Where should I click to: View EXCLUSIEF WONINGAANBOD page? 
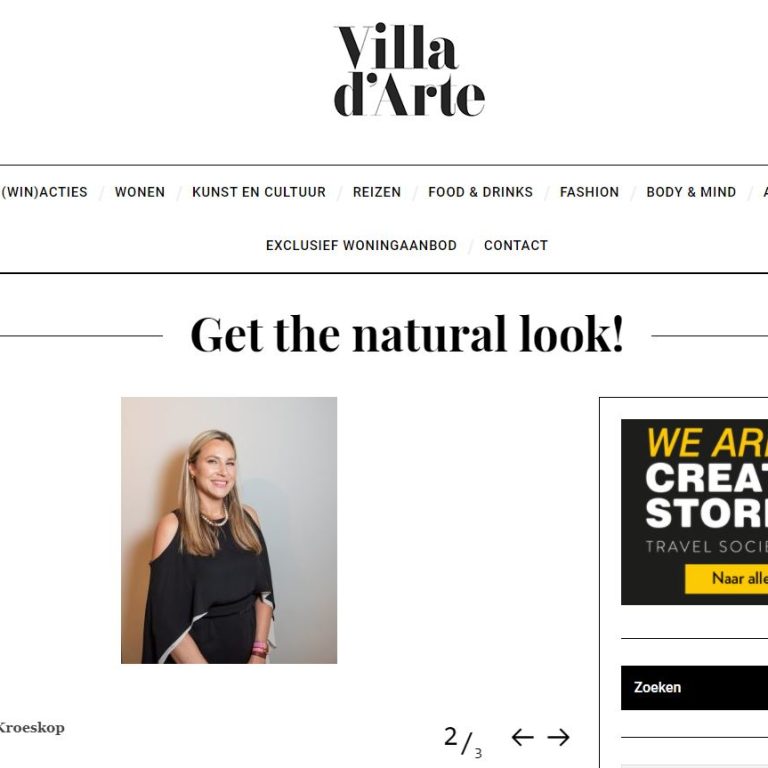click(x=361, y=245)
